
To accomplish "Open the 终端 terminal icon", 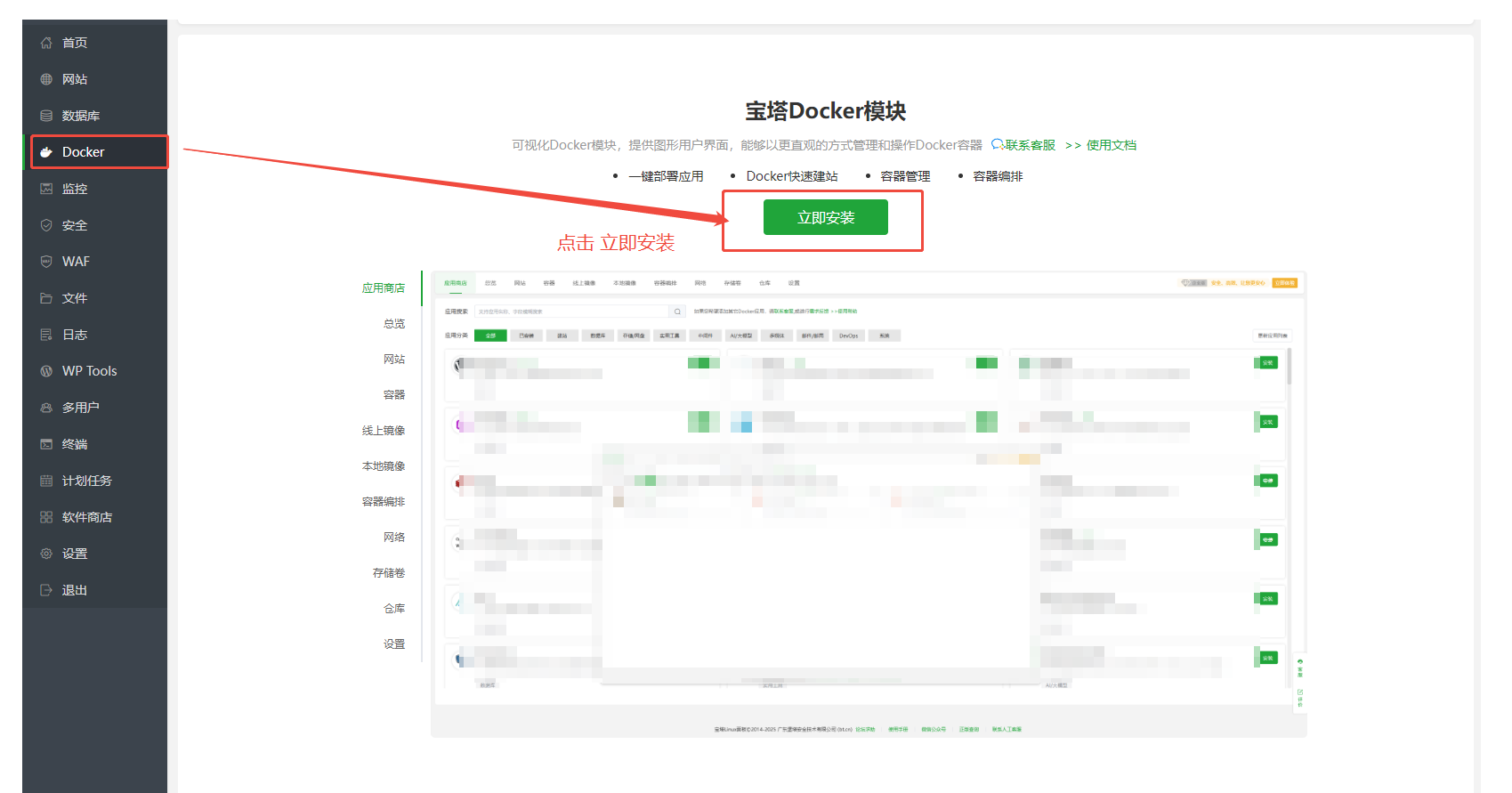I will 46,444.
